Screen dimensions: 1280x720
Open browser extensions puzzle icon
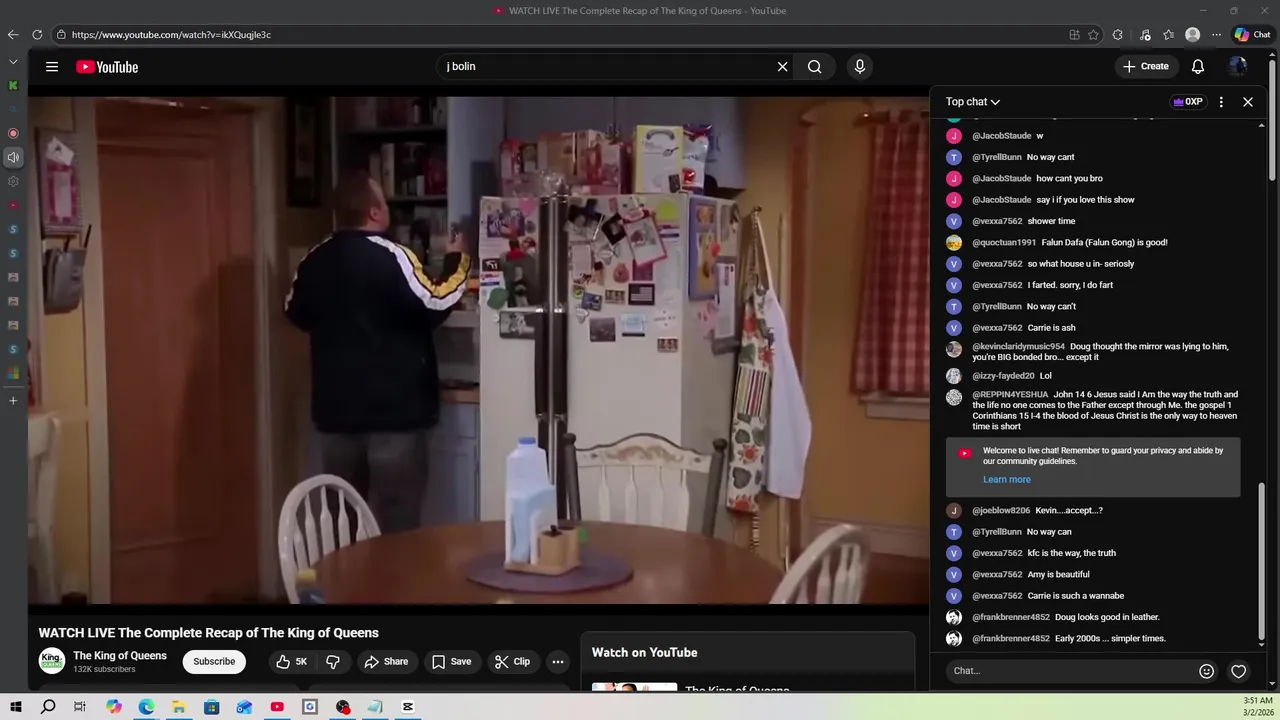tap(1118, 35)
